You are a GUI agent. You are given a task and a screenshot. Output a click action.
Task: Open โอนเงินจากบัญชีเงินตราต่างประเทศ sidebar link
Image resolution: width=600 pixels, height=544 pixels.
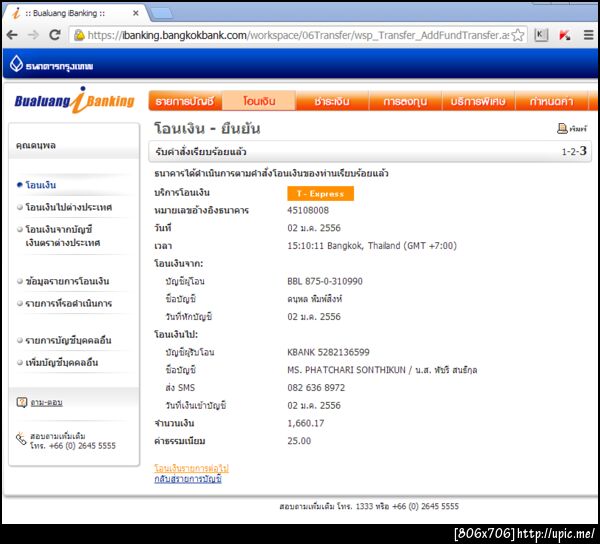point(63,236)
